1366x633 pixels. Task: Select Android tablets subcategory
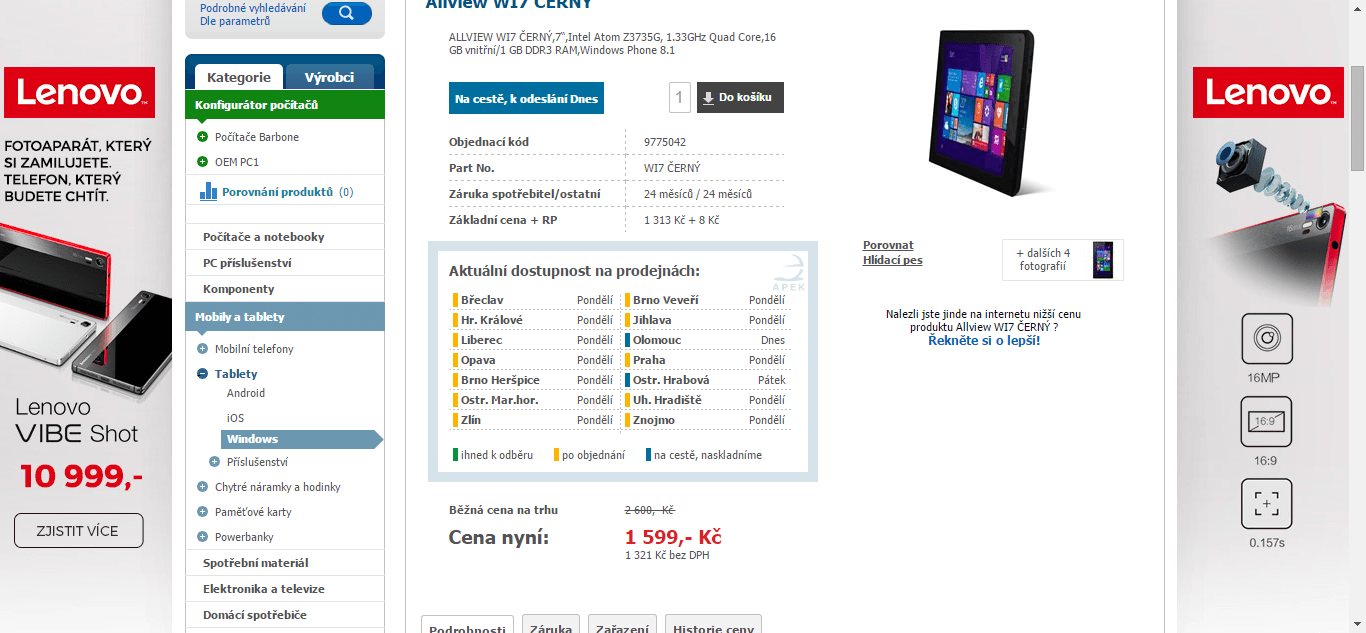pos(246,393)
